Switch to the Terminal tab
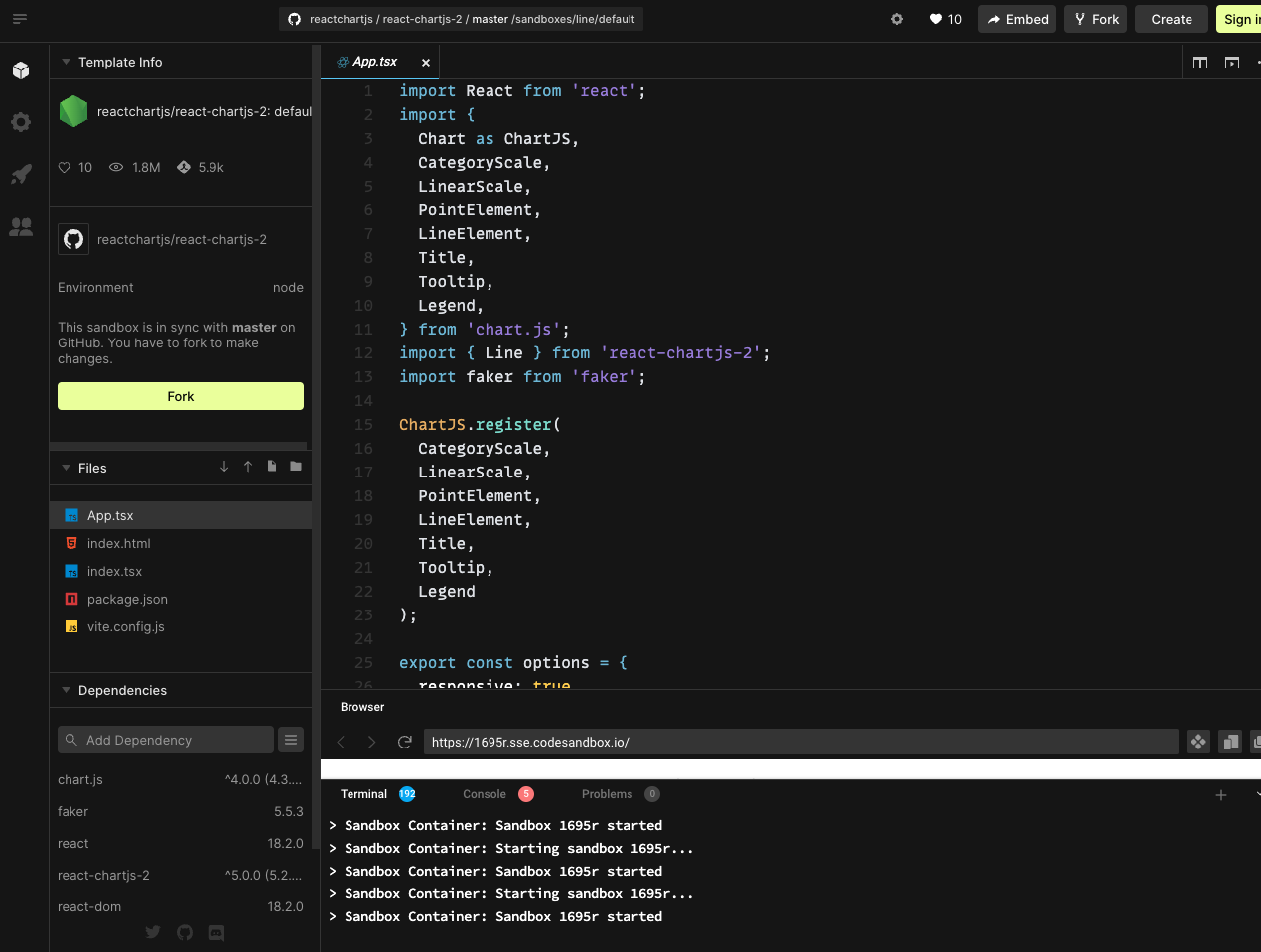1261x952 pixels. pyautogui.click(x=377, y=794)
